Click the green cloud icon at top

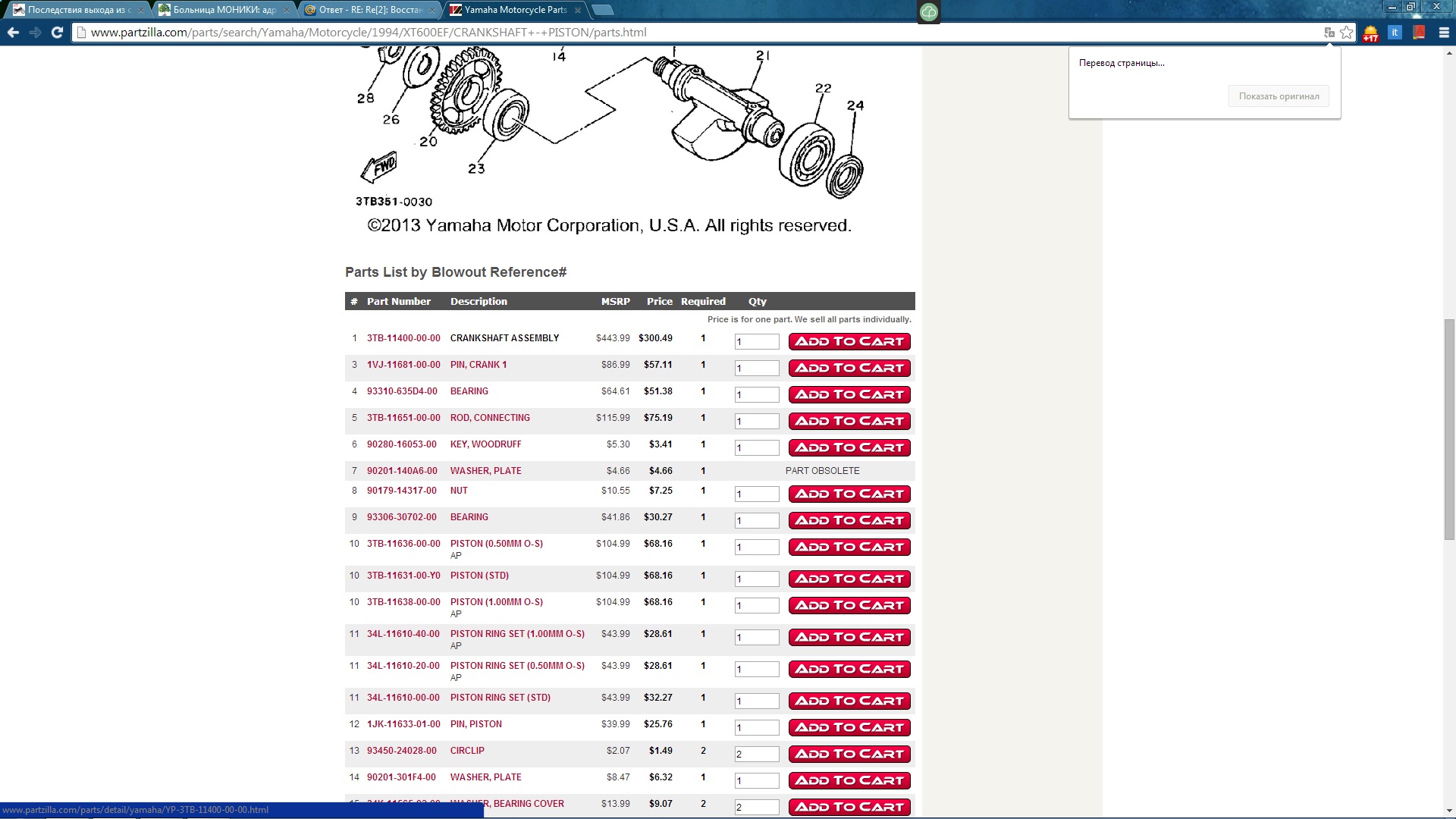click(x=929, y=12)
